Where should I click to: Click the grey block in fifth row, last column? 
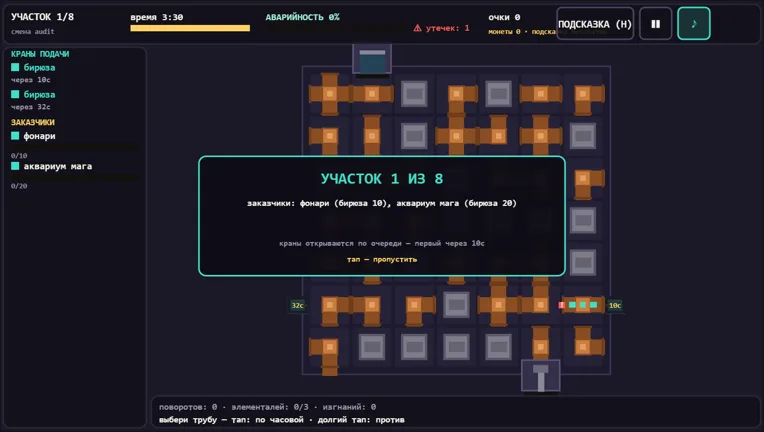(583, 263)
